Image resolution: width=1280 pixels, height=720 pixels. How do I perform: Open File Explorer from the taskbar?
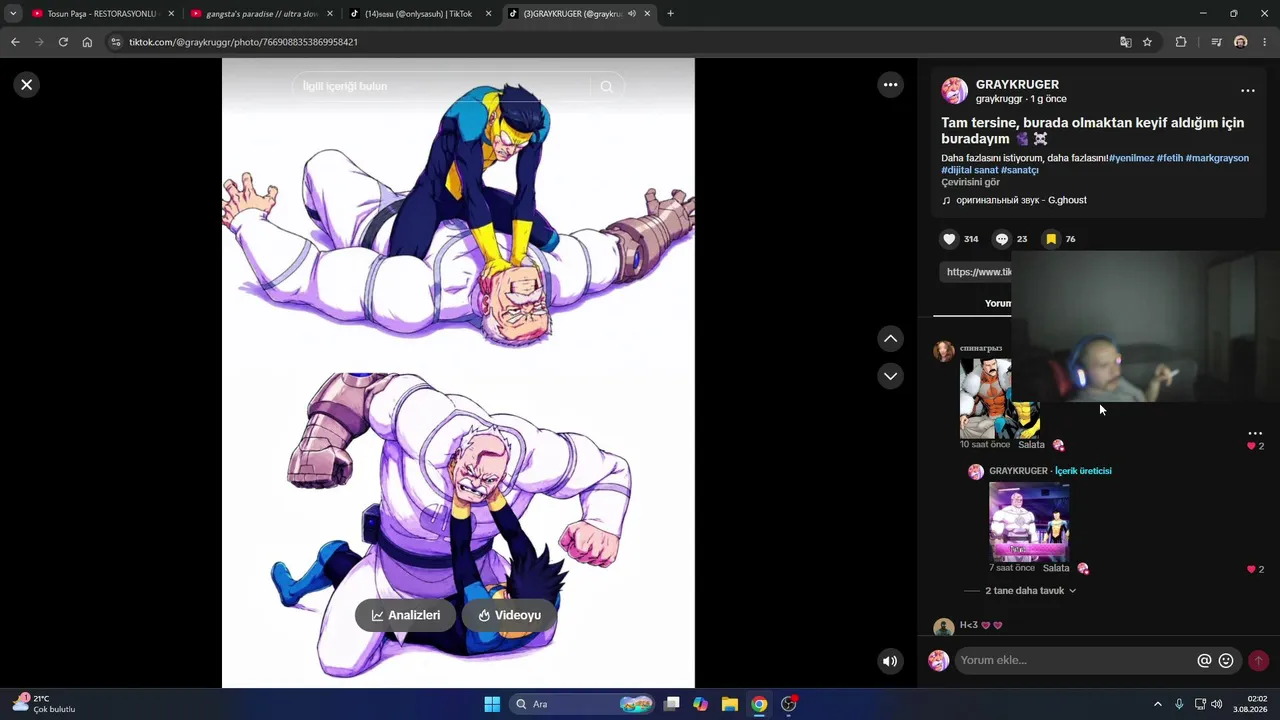pos(730,704)
